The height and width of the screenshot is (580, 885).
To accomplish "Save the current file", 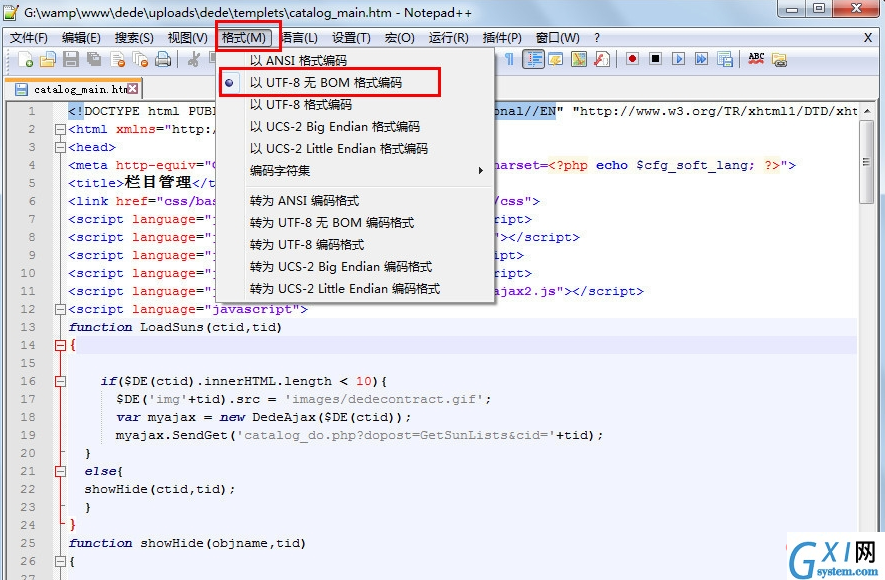I will (71, 59).
